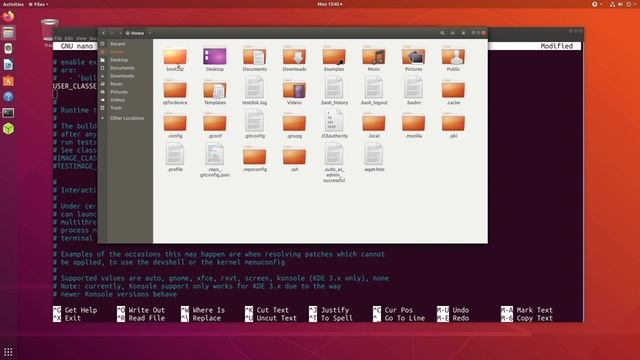Viewport: 640px width, 360px height.
Task: Click the search icon in Files header
Action: pos(442,33)
